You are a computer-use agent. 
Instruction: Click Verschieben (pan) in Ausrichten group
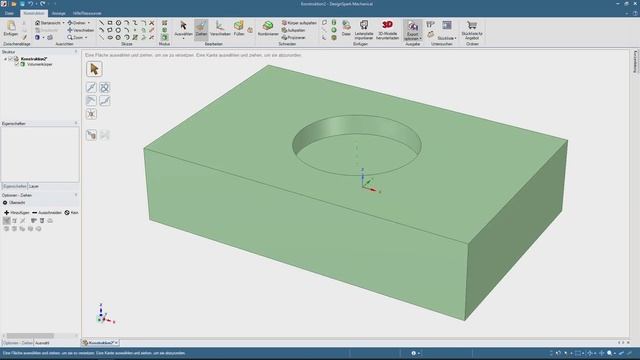coord(80,30)
